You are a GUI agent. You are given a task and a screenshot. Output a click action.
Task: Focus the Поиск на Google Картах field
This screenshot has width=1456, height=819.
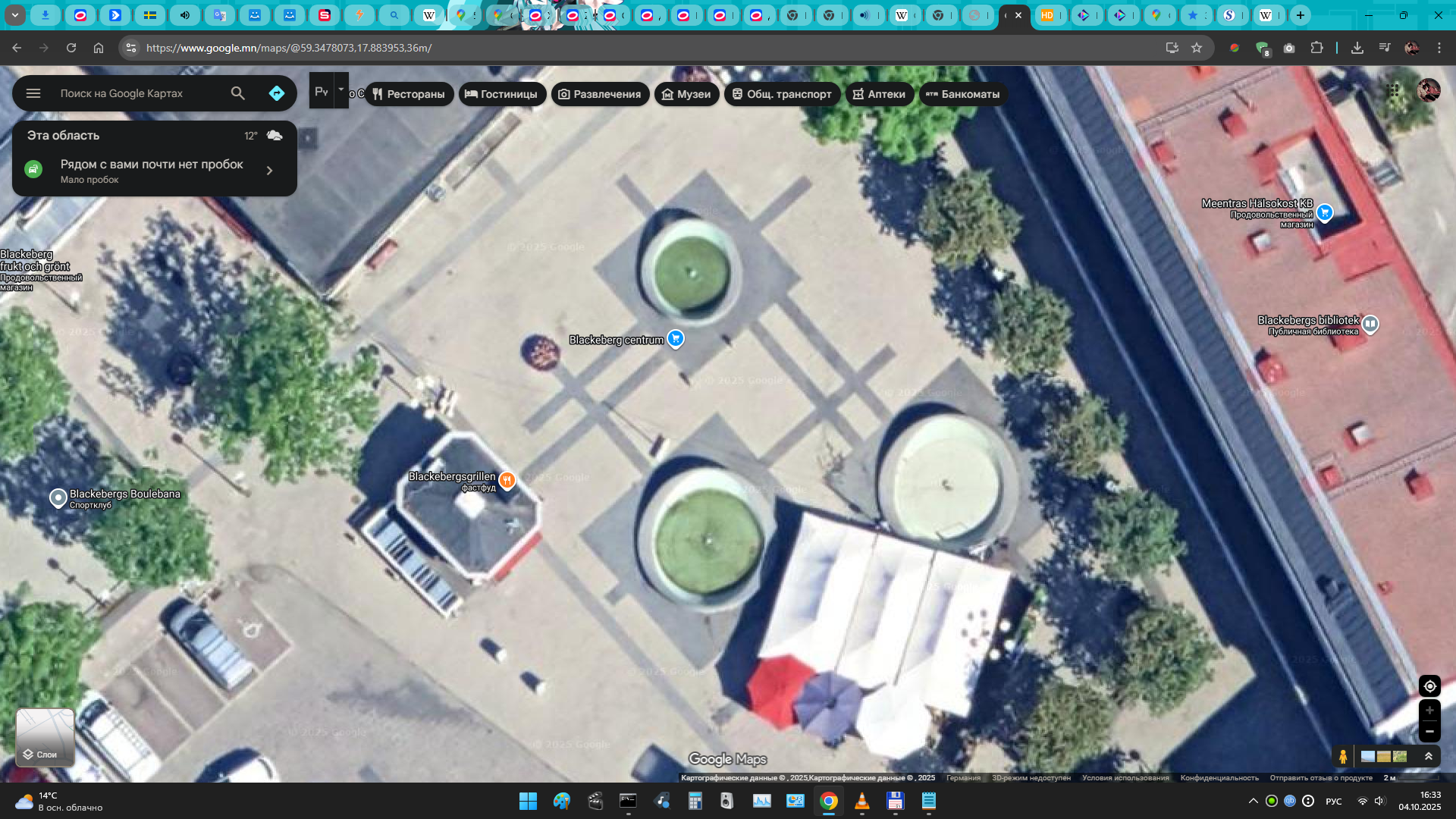pyautogui.click(x=136, y=93)
